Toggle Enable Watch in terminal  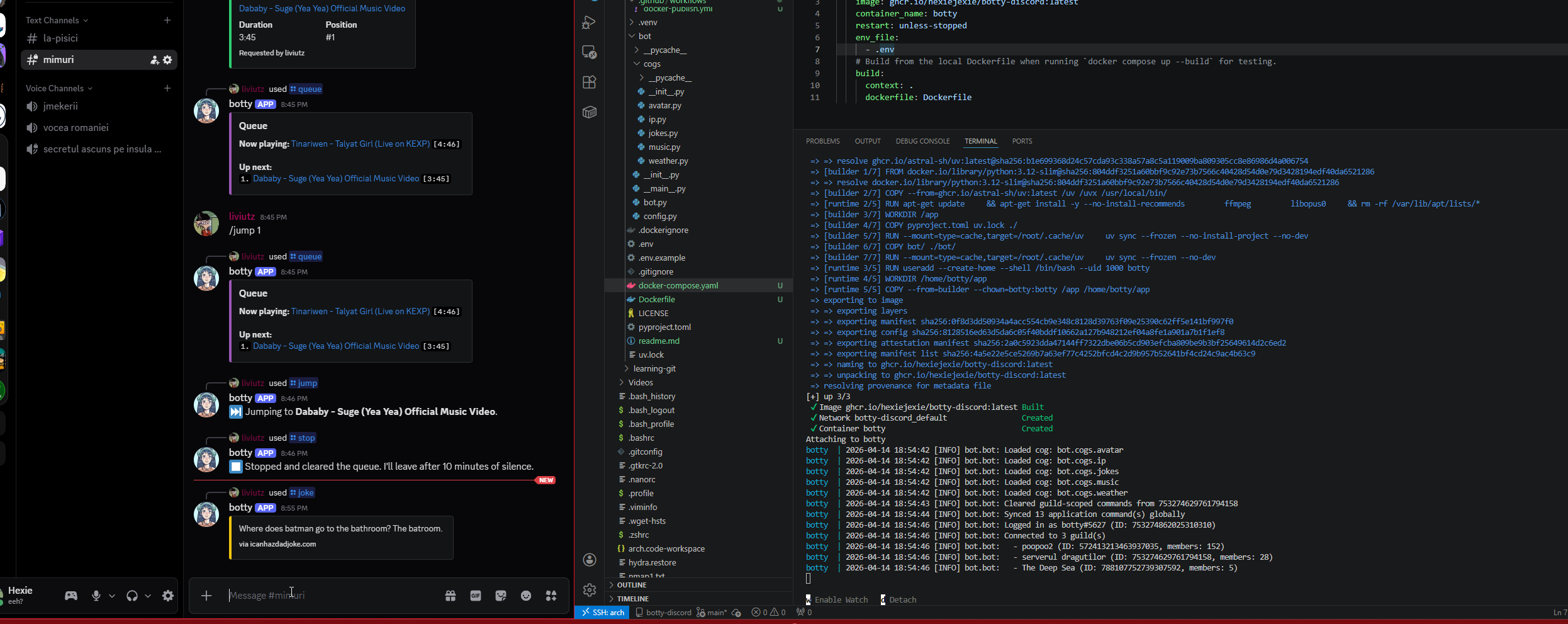point(841,600)
